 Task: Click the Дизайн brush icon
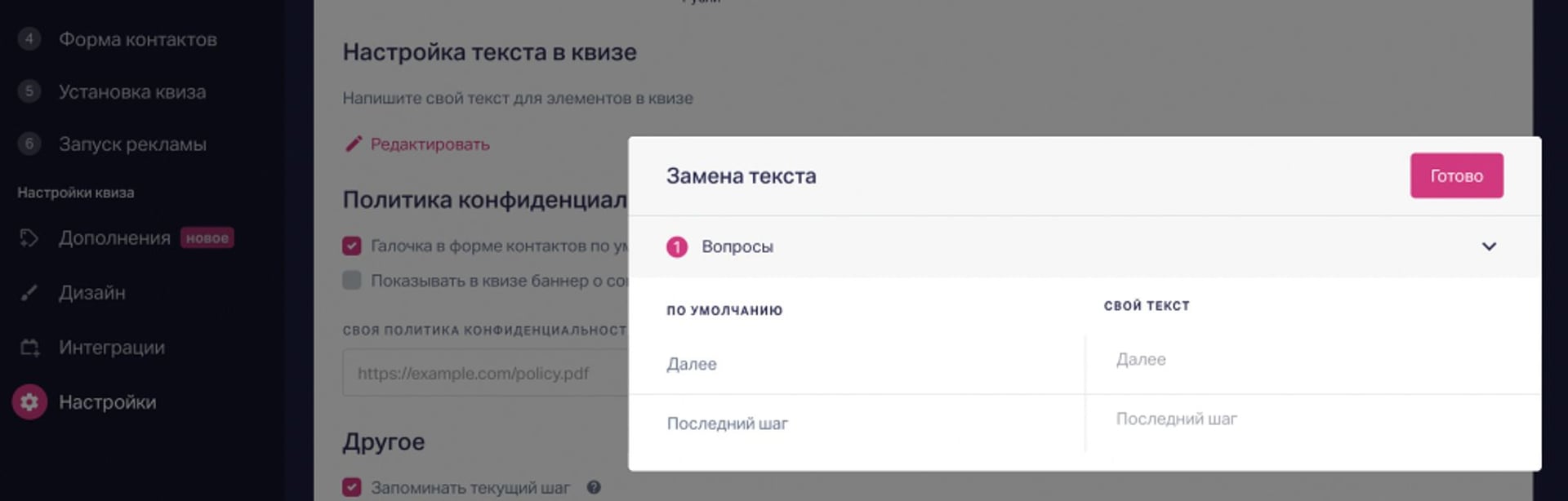tap(29, 292)
